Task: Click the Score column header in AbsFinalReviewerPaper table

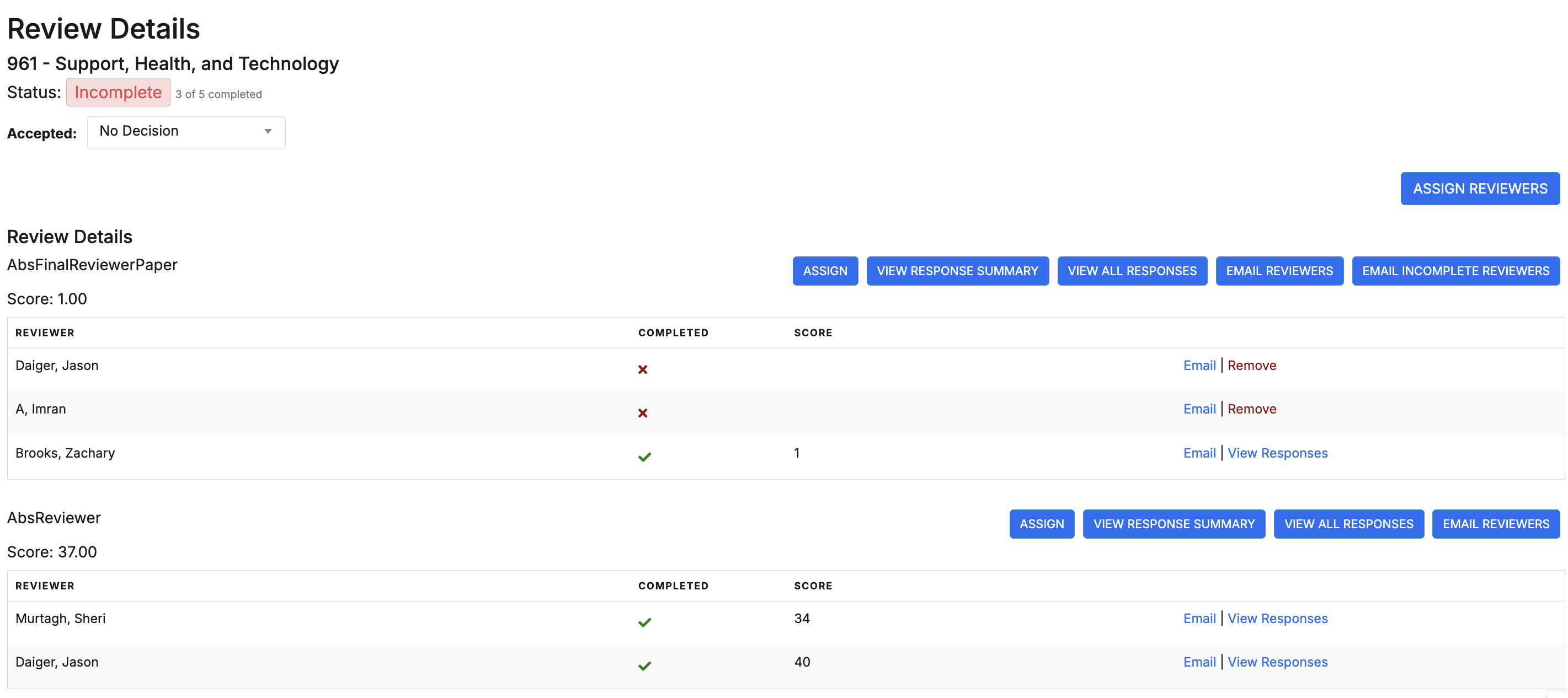Action: click(813, 332)
